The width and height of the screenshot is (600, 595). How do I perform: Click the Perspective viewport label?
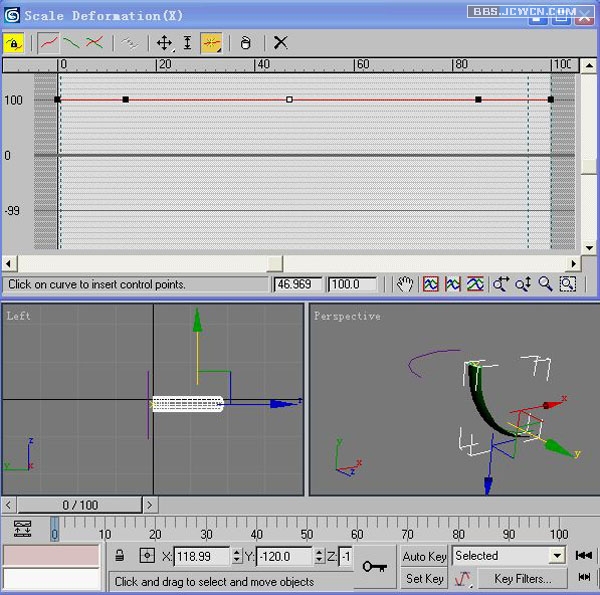click(347, 316)
